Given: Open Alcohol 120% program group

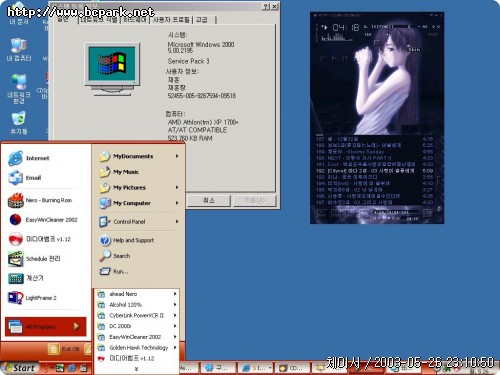Looking at the screenshot, I should (x=137, y=305).
